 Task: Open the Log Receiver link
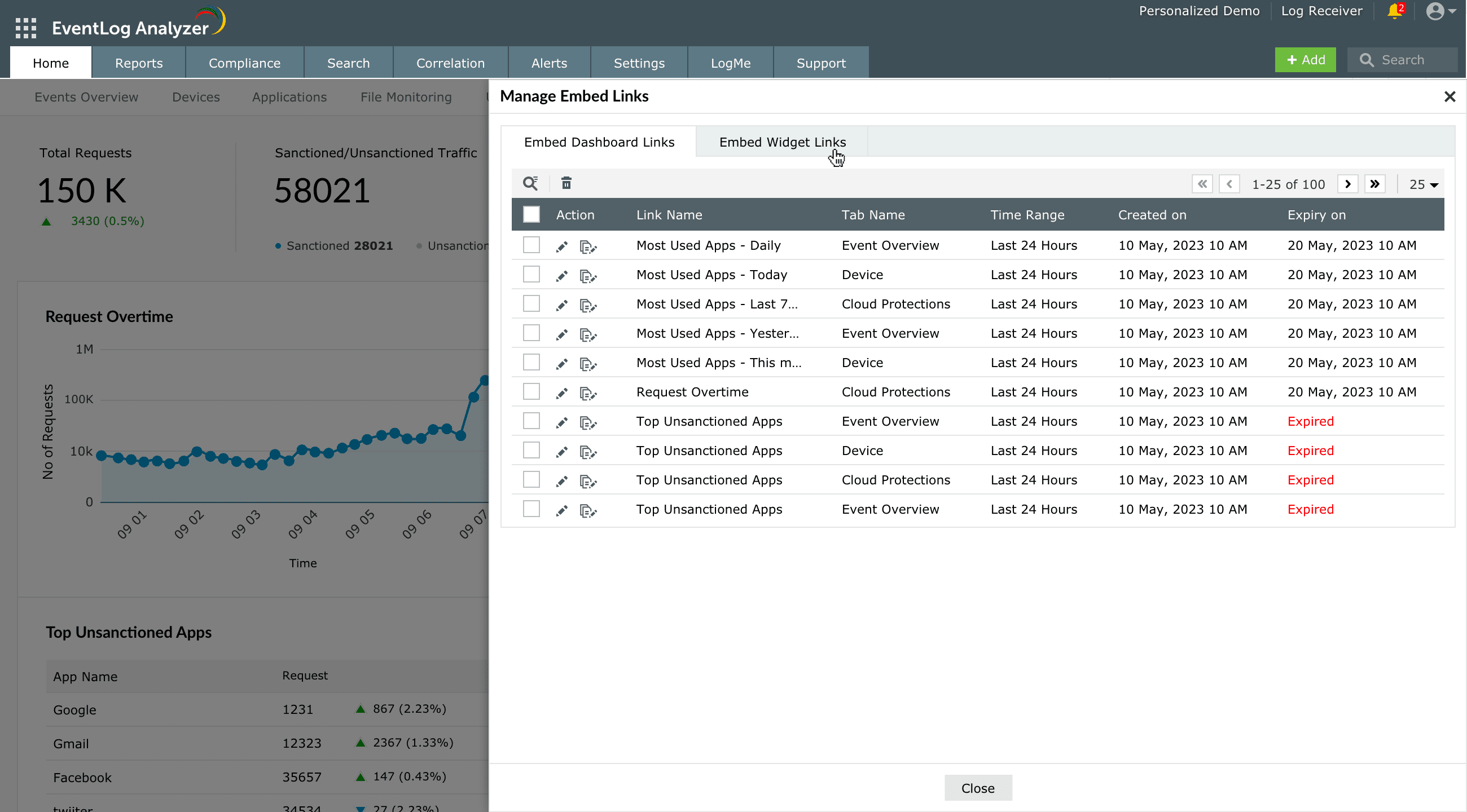coord(1321,11)
